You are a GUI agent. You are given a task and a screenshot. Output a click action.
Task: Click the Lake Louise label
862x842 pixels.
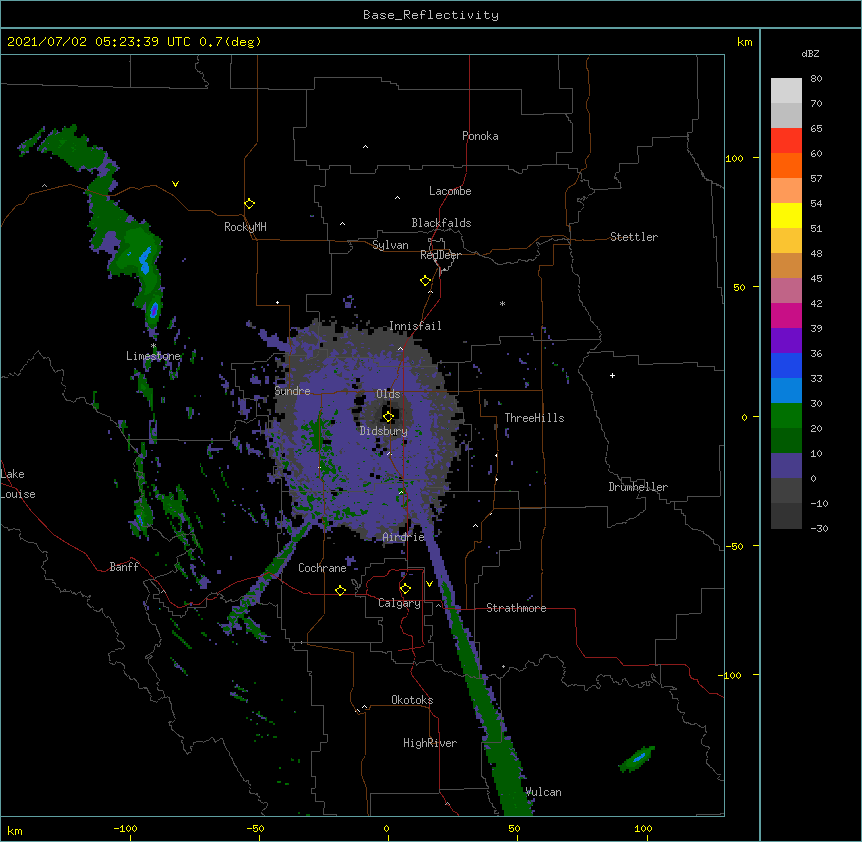[x=18, y=484]
